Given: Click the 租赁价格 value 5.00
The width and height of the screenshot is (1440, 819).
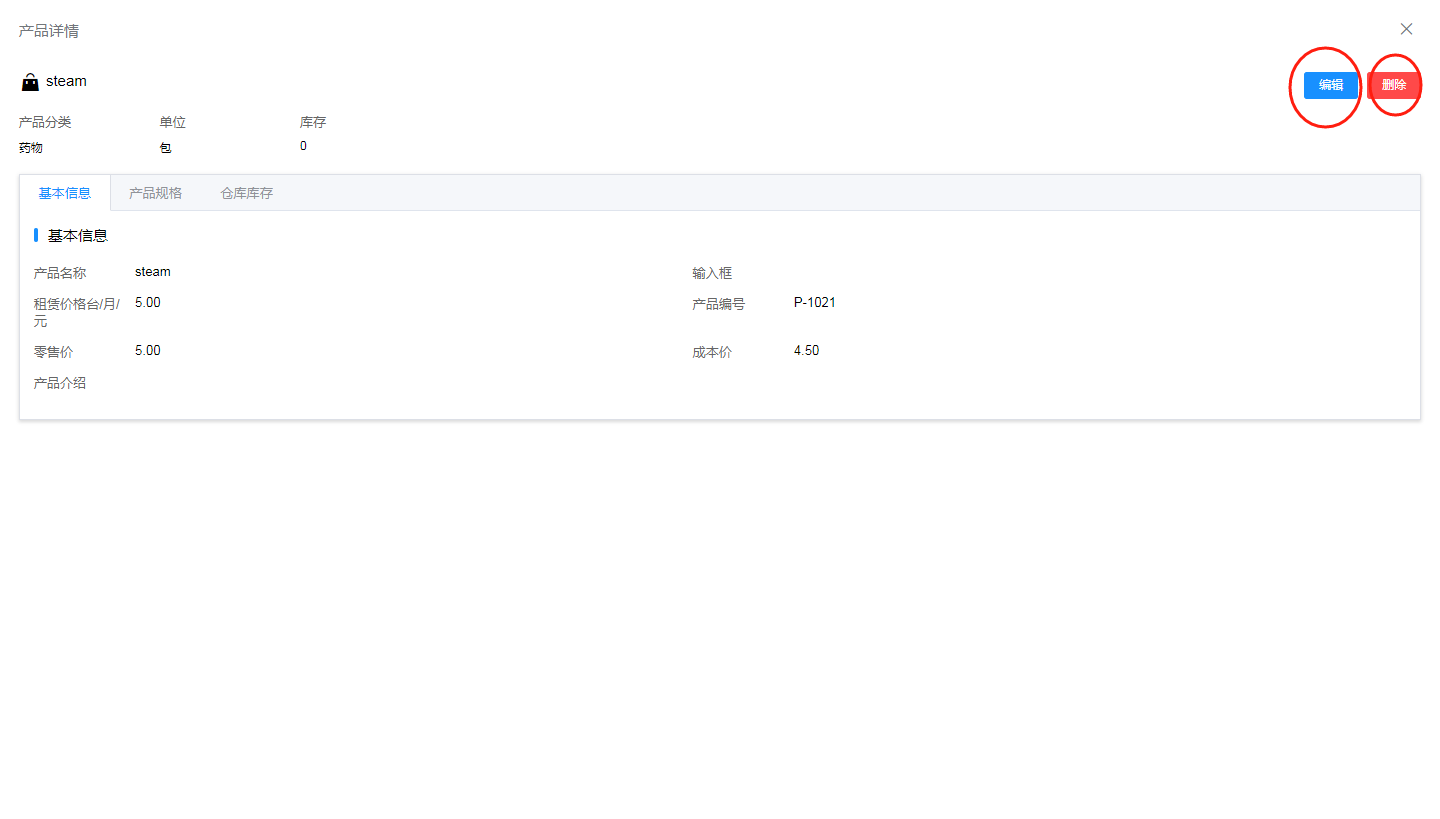Looking at the screenshot, I should pyautogui.click(x=147, y=302).
